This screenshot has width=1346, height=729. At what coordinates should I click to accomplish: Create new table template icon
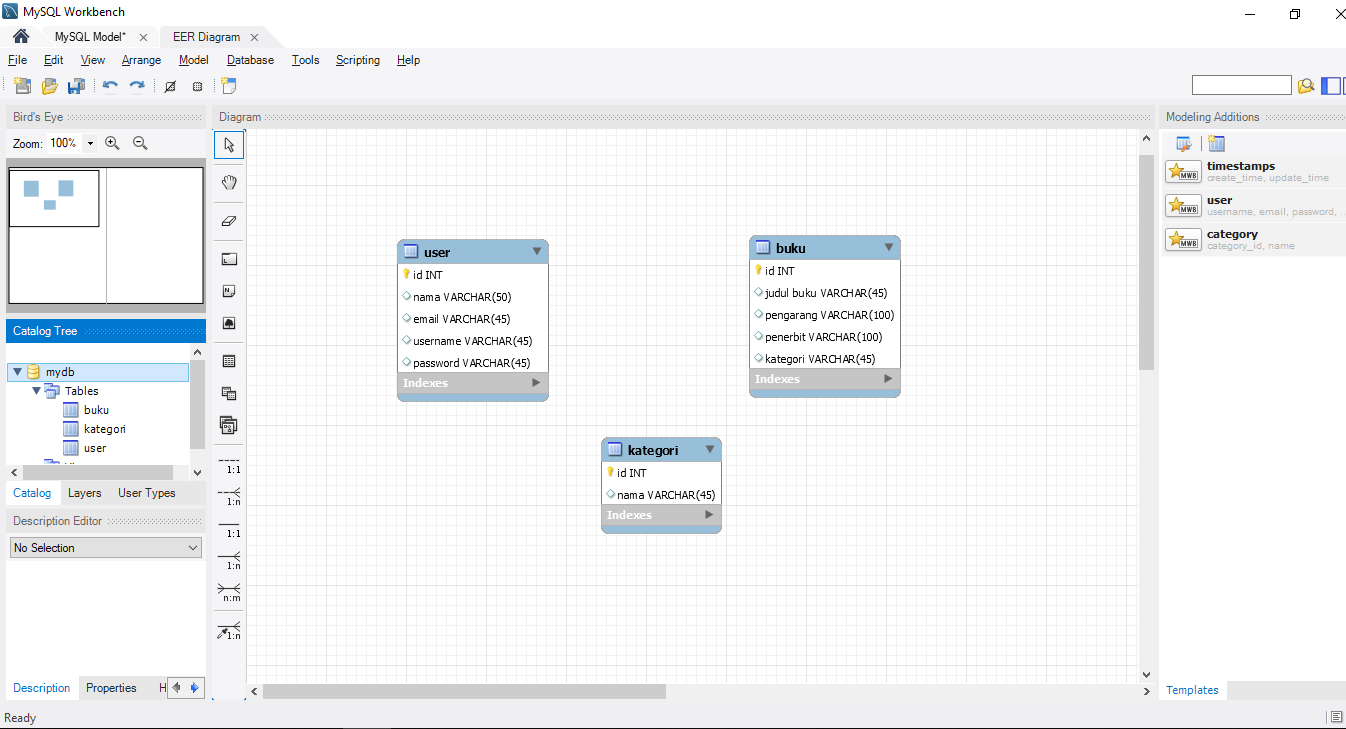[x=1216, y=144]
